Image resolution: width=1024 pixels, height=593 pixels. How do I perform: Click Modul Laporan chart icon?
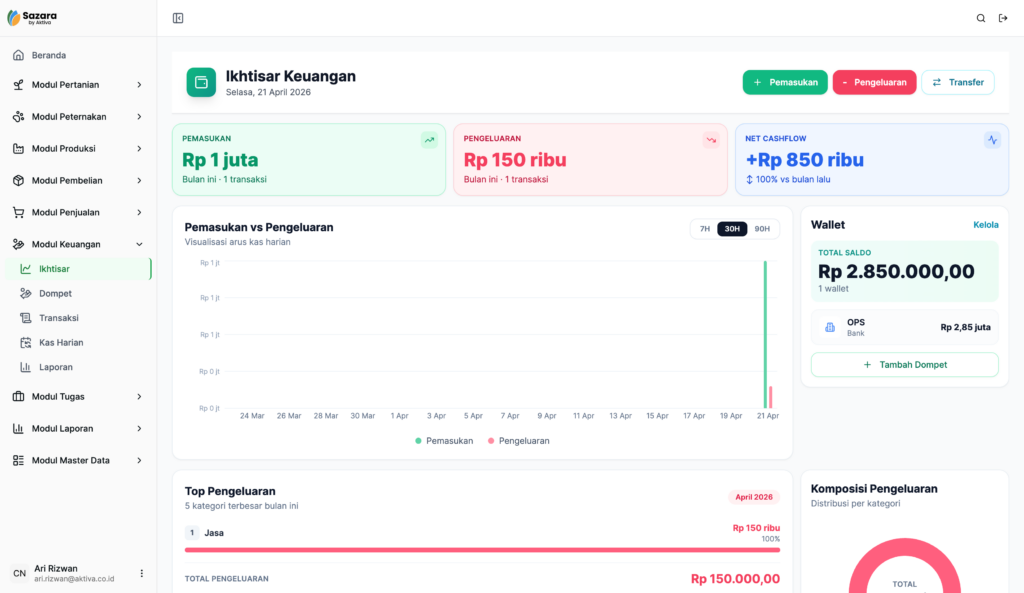point(18,428)
